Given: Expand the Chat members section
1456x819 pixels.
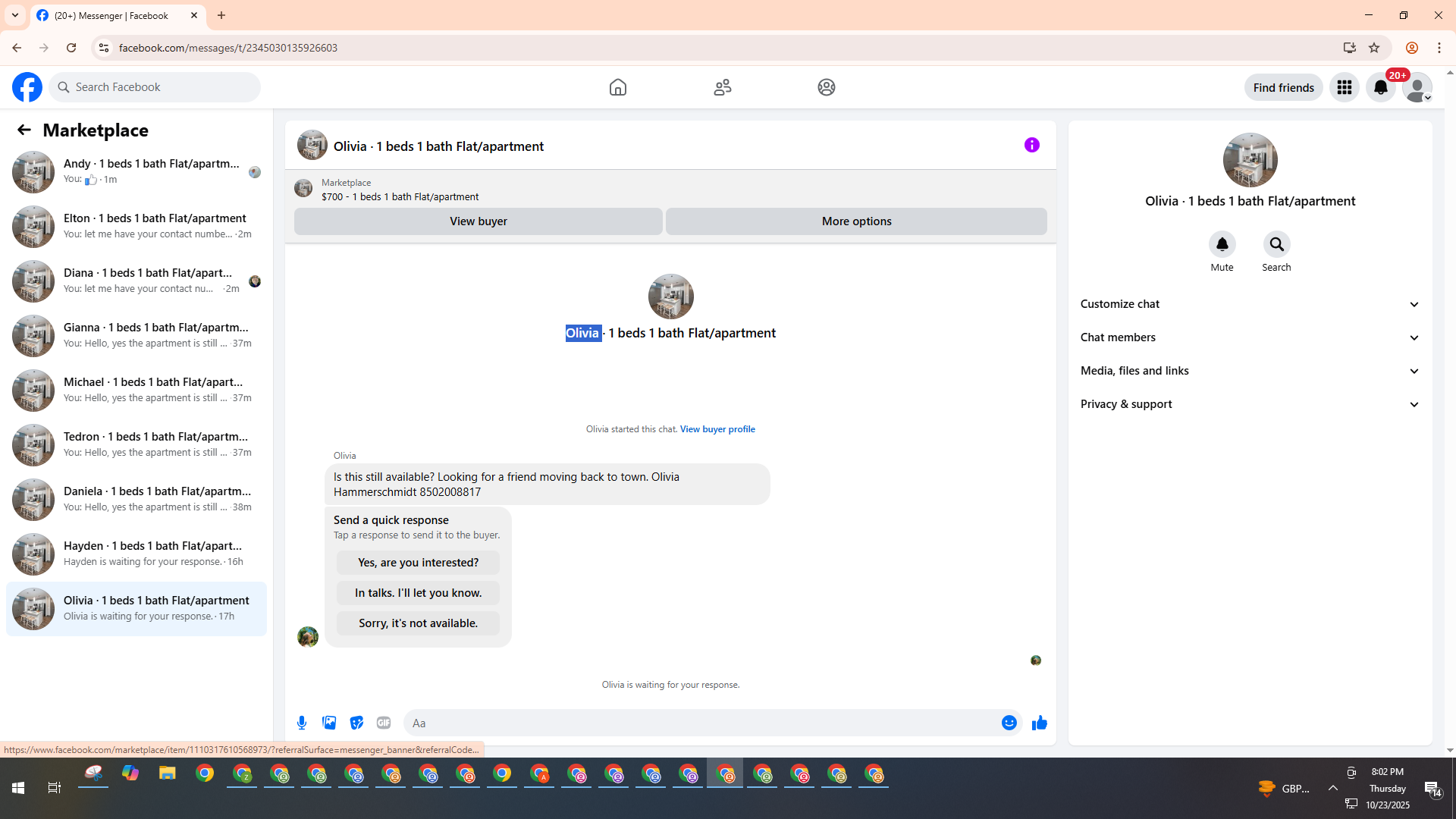Looking at the screenshot, I should pos(1250,337).
